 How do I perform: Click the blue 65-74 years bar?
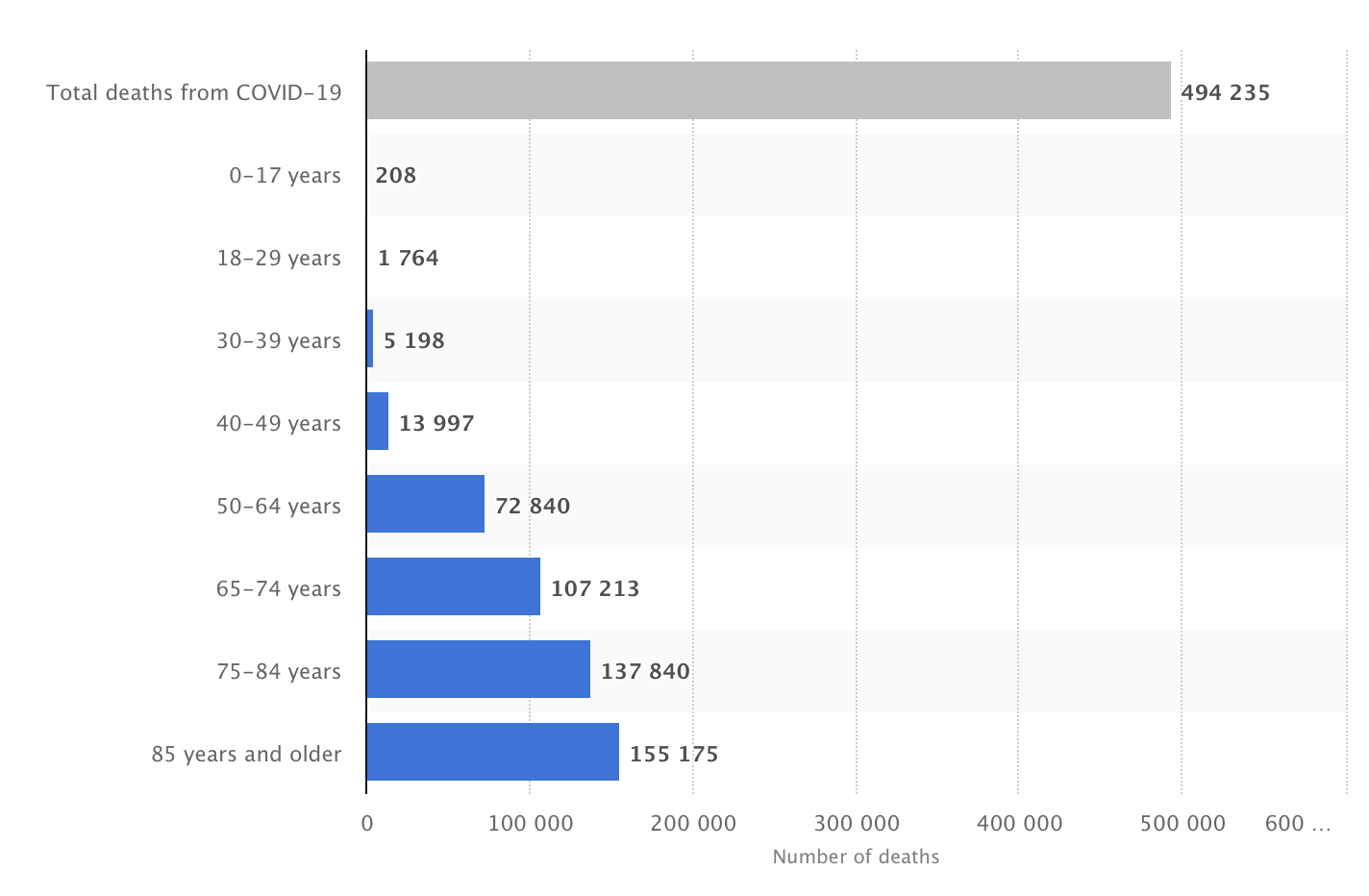click(x=453, y=586)
